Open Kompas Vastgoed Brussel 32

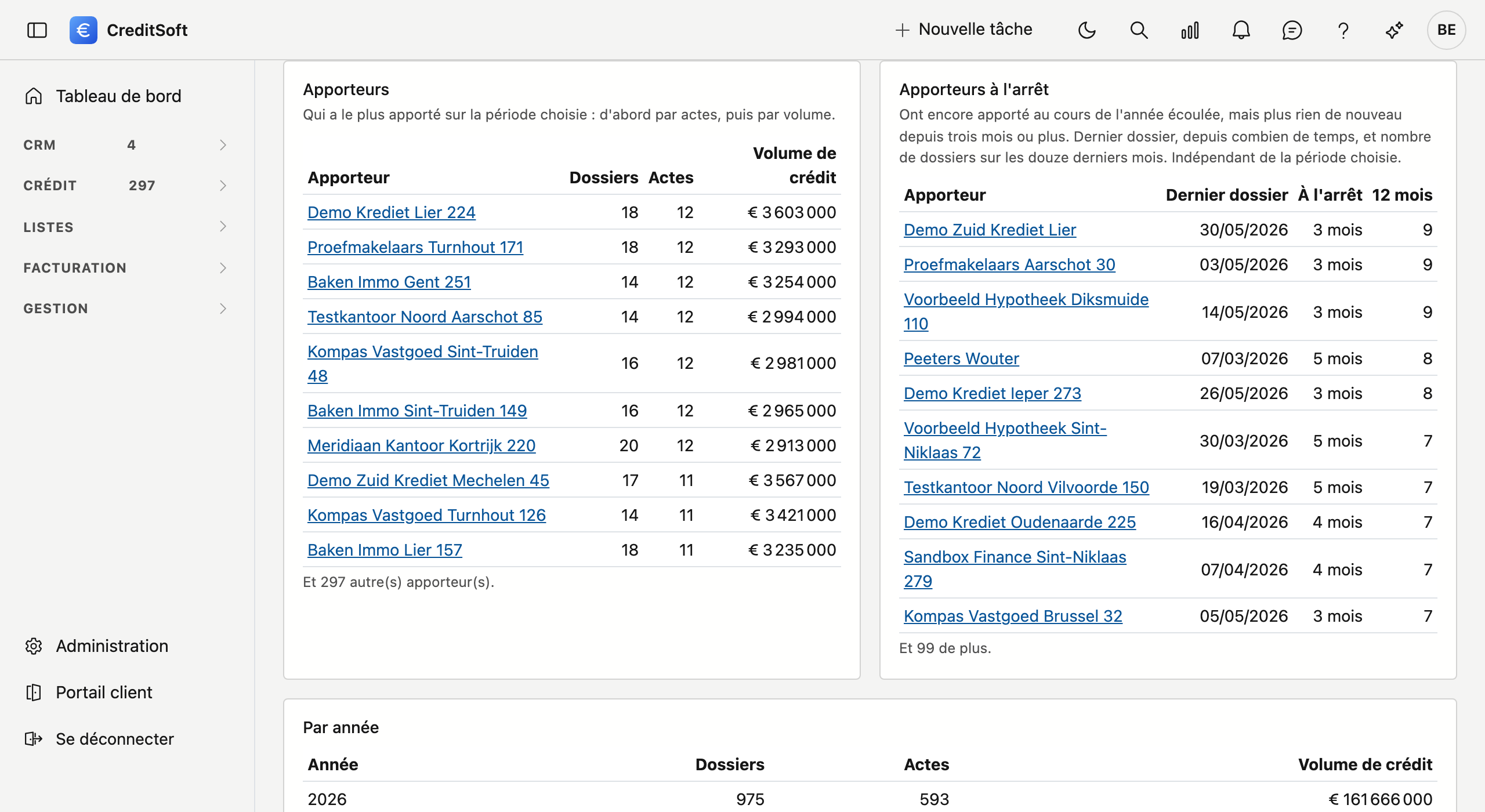[1013, 616]
